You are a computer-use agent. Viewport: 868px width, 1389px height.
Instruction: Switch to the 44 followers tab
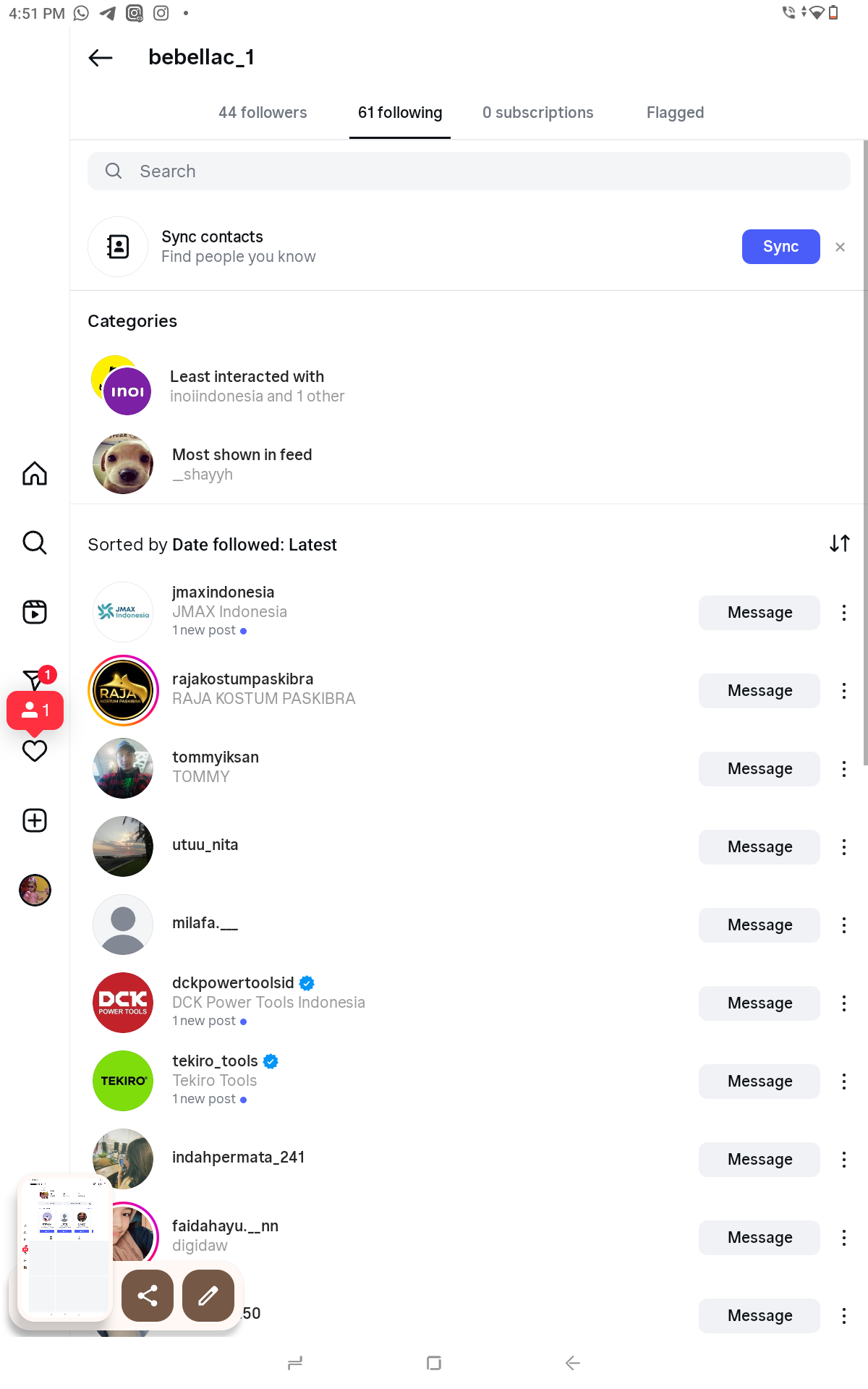(263, 113)
